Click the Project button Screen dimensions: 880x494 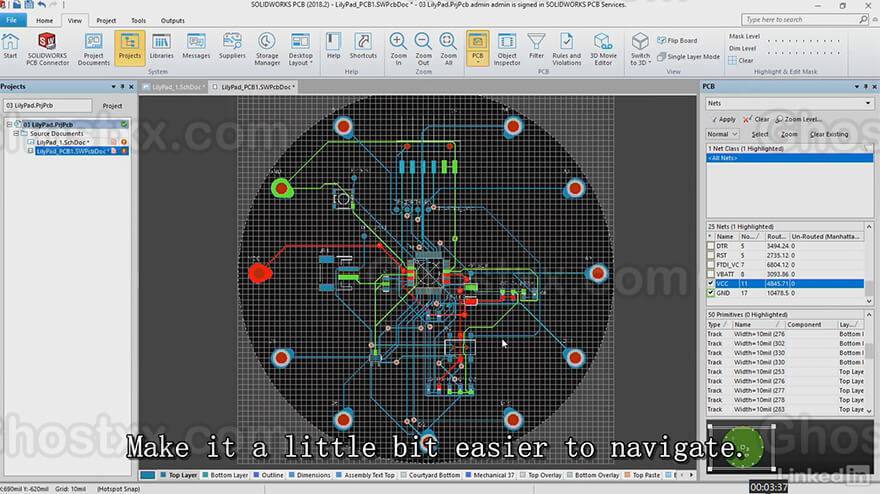(x=112, y=106)
